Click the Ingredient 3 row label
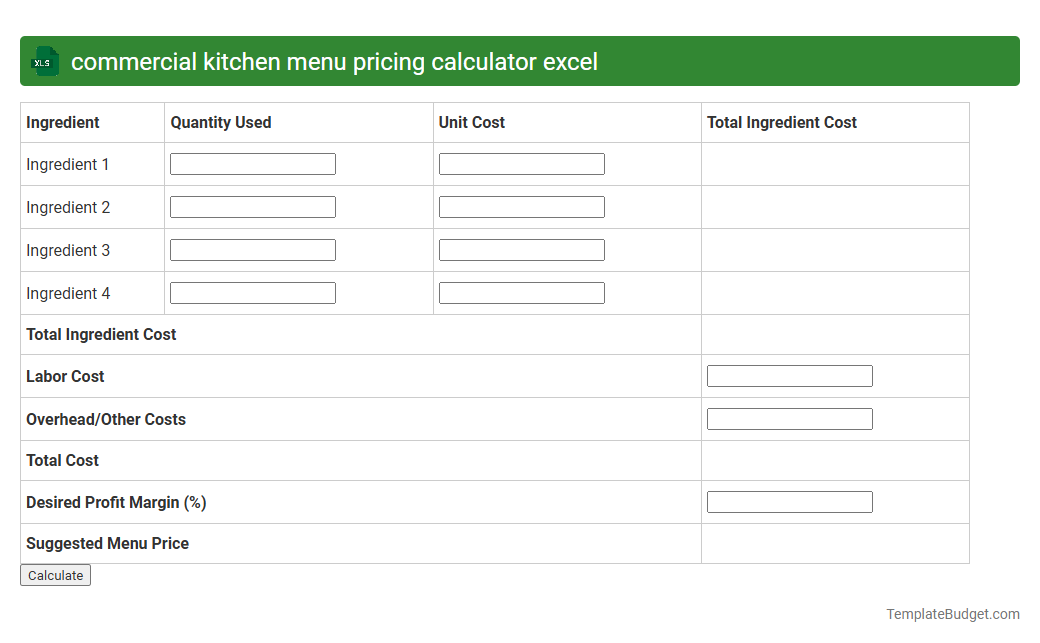The height and width of the screenshot is (643, 1040). [x=68, y=250]
